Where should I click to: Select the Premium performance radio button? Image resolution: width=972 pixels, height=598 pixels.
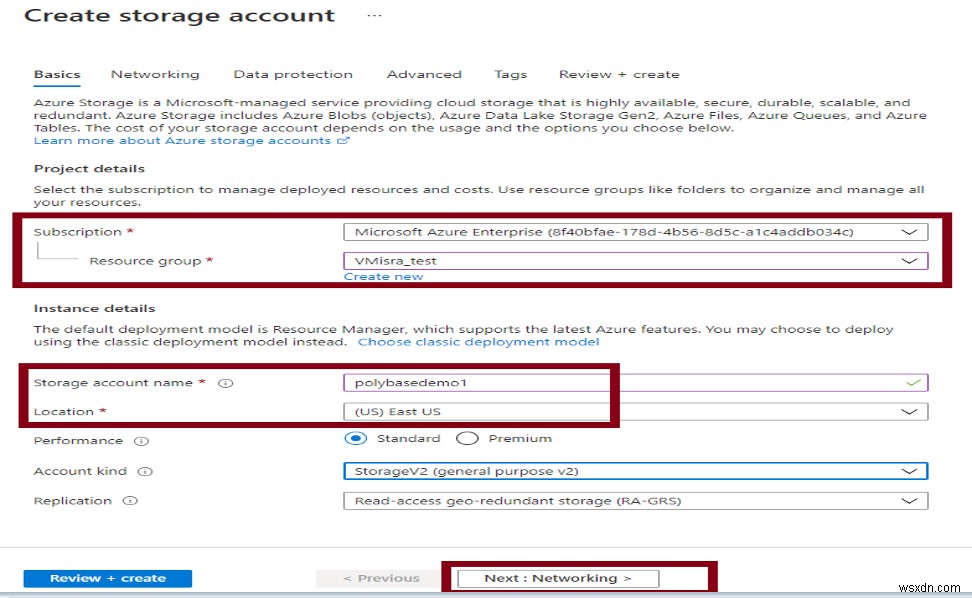point(466,438)
